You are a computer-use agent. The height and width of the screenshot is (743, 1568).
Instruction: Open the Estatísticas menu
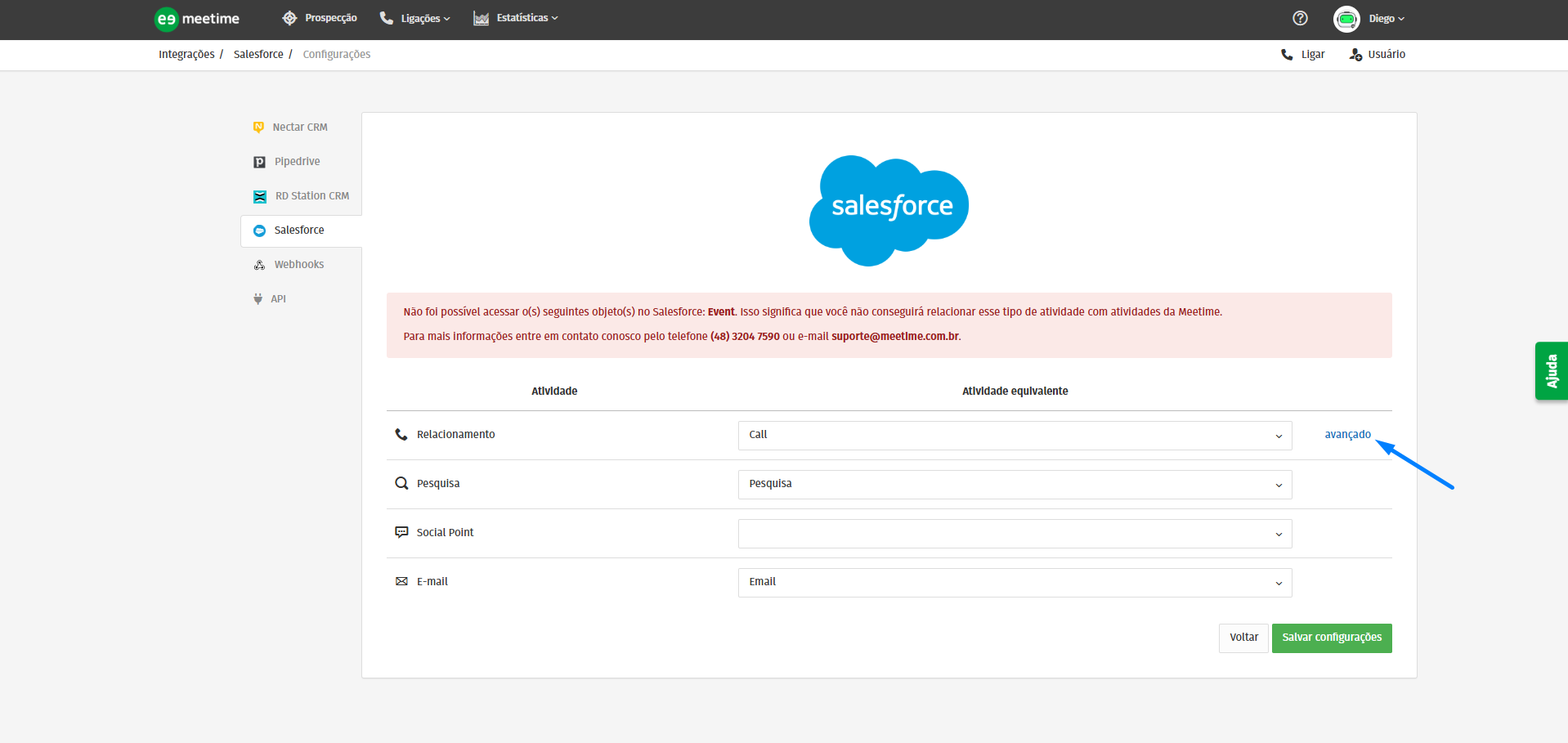coord(516,18)
